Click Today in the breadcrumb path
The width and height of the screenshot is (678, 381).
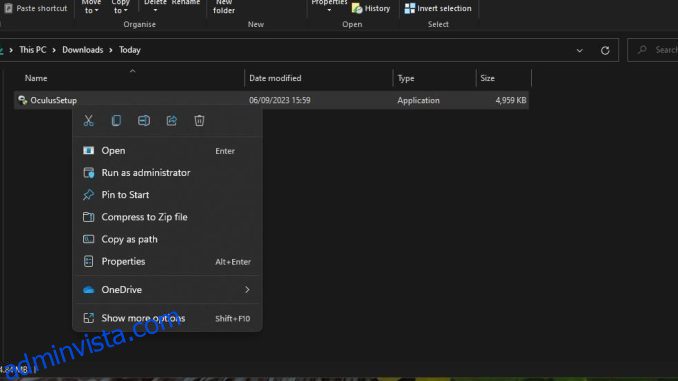point(130,50)
